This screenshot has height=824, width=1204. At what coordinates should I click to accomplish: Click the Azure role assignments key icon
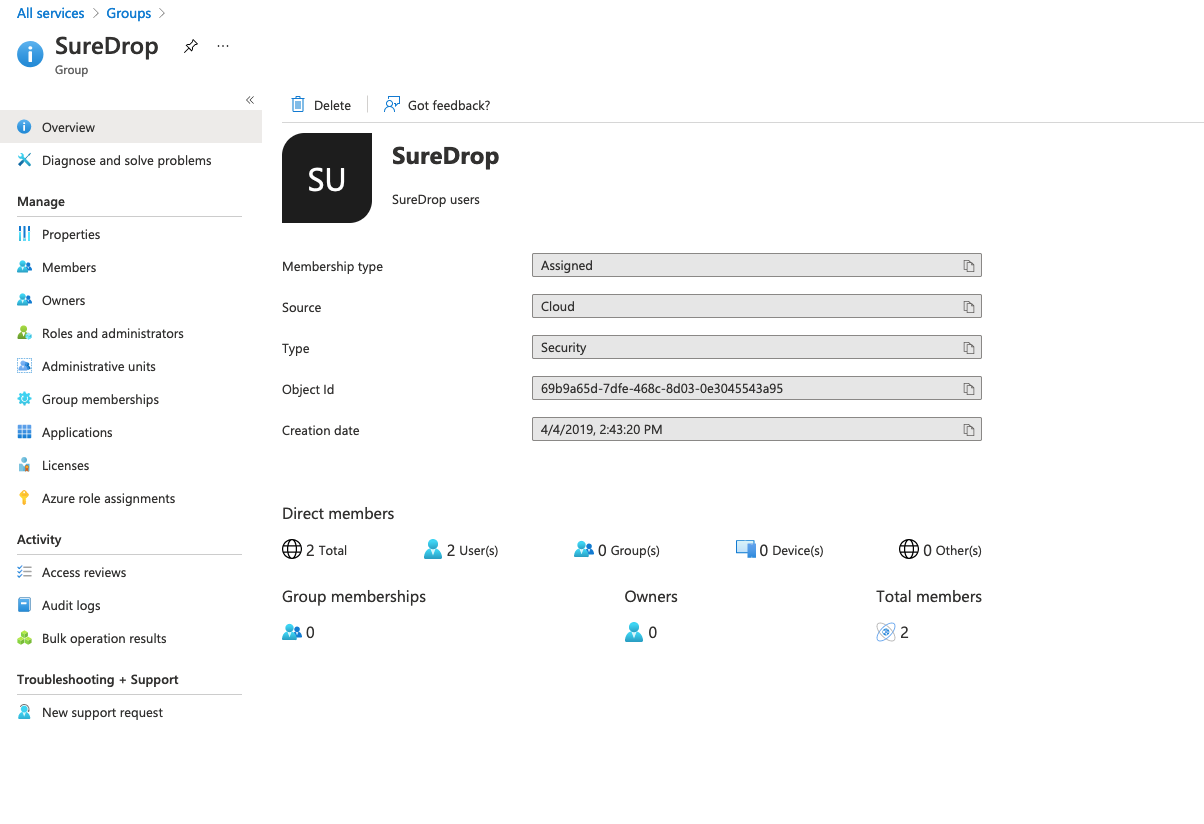point(25,498)
